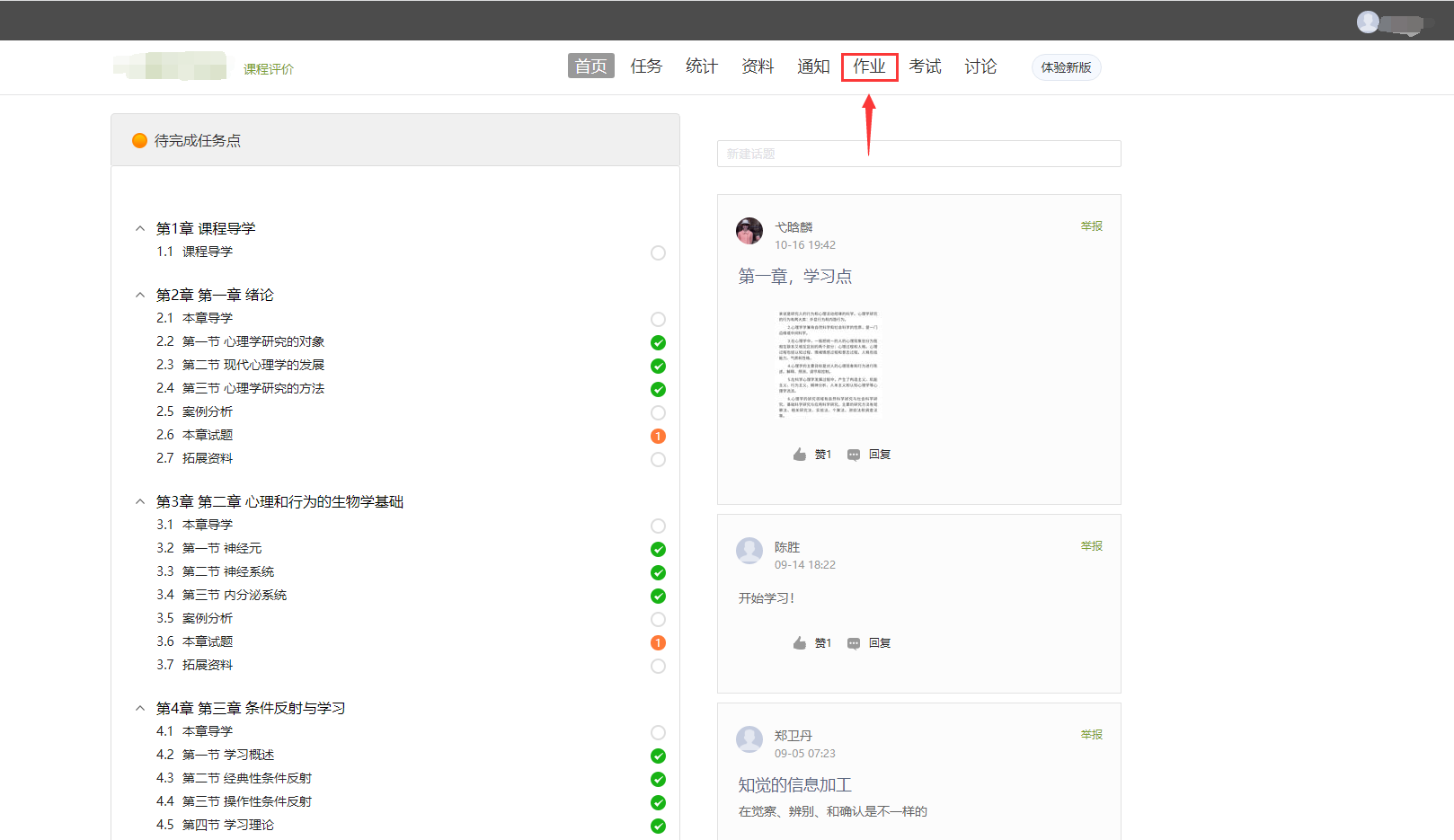Open the image thumbnail in first post
The height and width of the screenshot is (840, 1454).
tap(828, 364)
